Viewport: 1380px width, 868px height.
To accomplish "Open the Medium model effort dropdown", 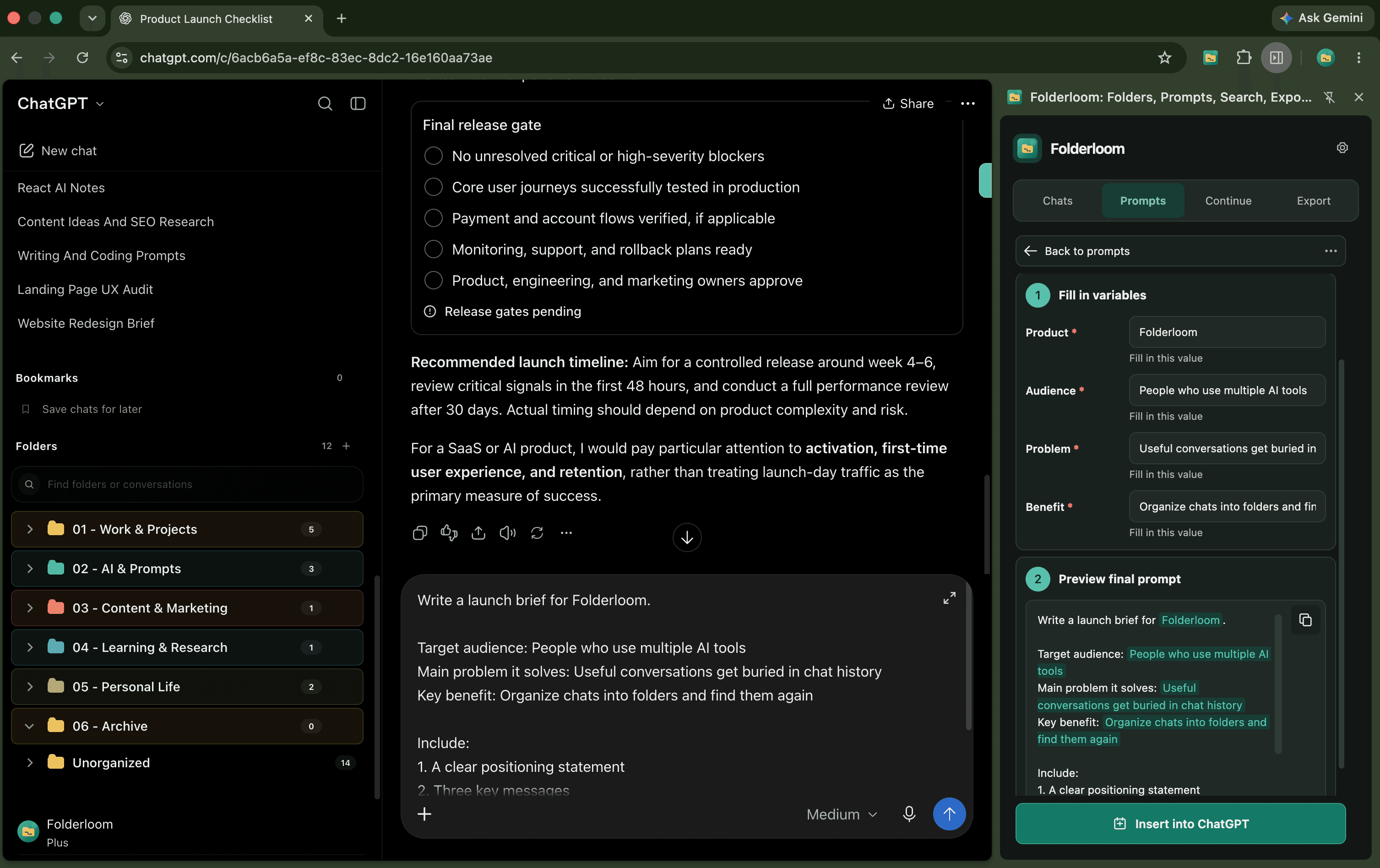I will pos(841,814).
